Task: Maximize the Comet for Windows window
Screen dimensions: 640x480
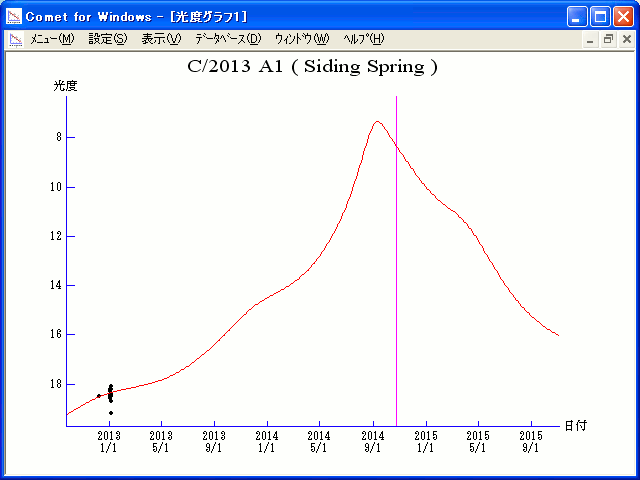Action: 600,17
